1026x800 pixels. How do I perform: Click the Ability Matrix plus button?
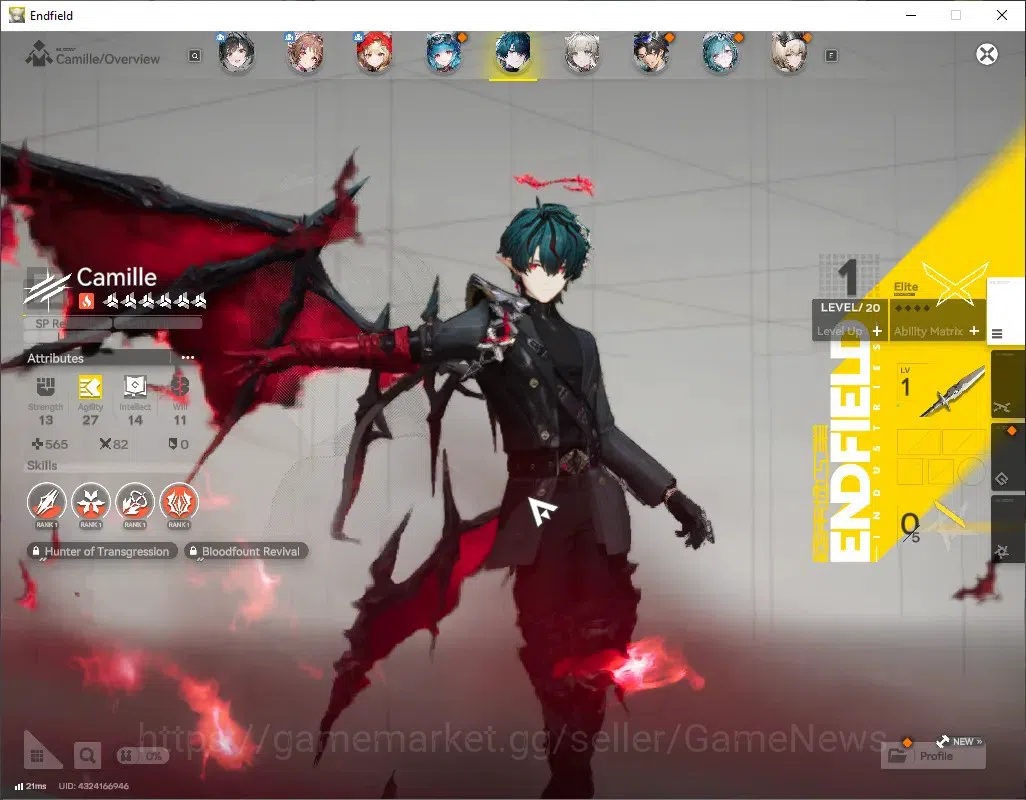click(x=974, y=332)
